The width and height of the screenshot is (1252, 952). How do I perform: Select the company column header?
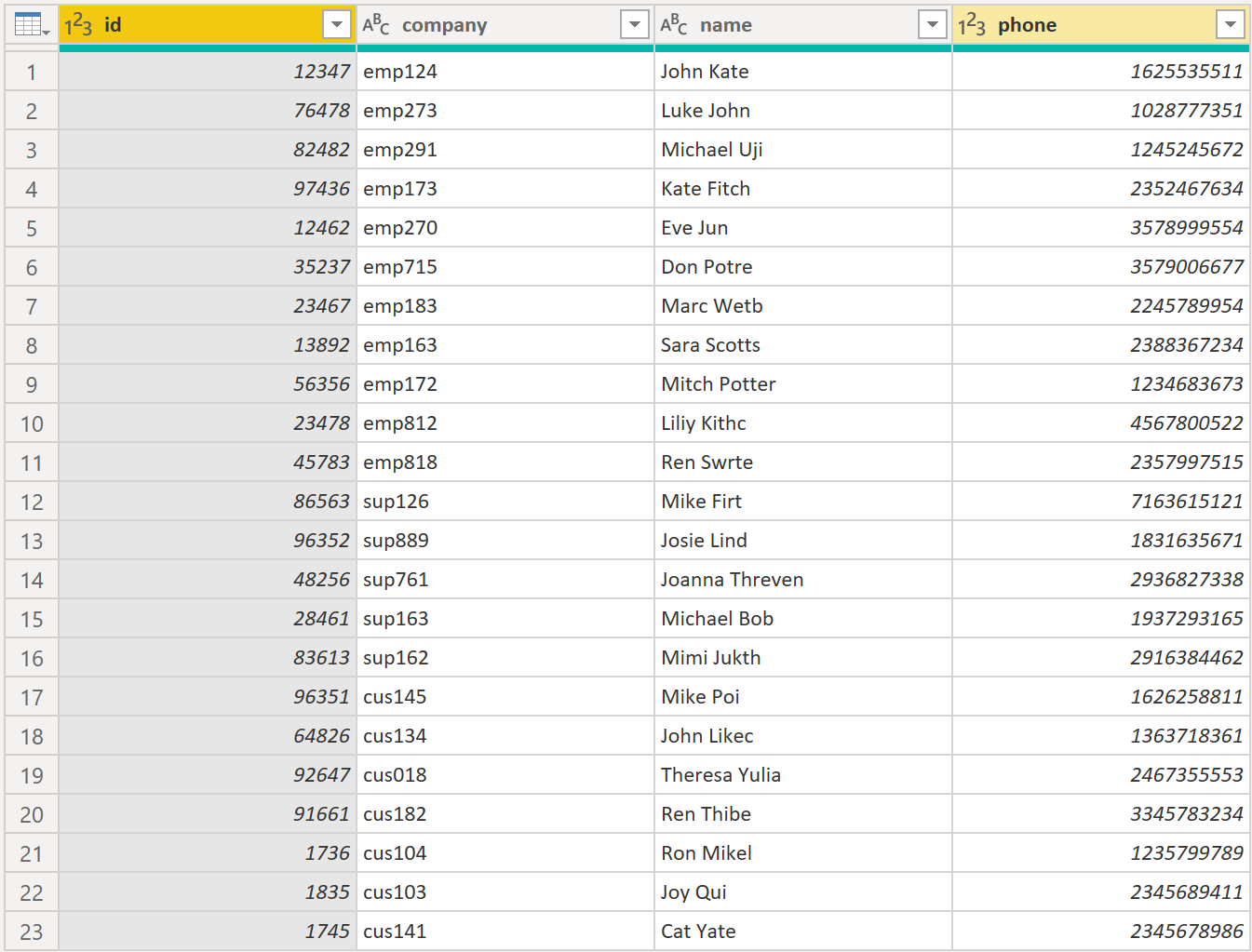point(503,25)
